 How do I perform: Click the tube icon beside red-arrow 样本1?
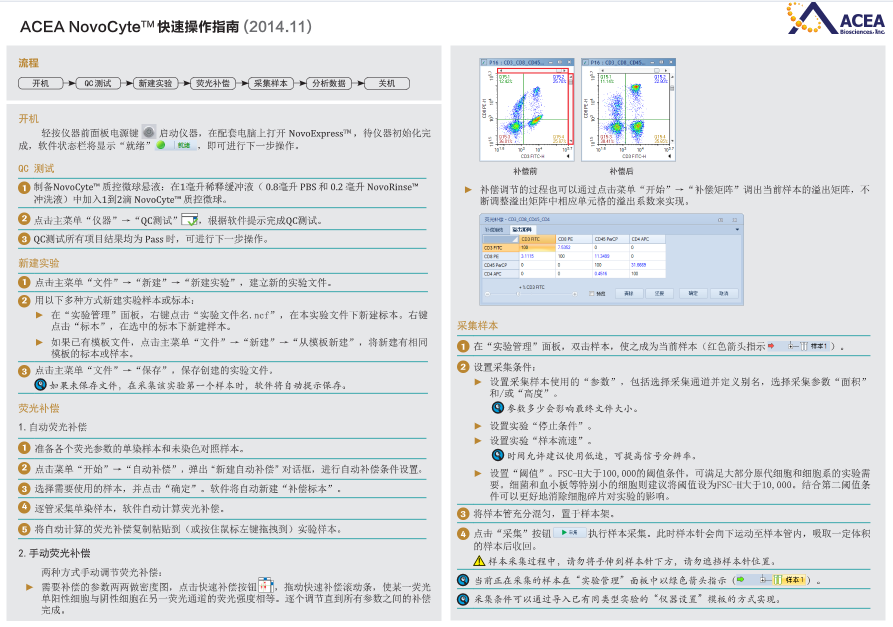click(804, 346)
